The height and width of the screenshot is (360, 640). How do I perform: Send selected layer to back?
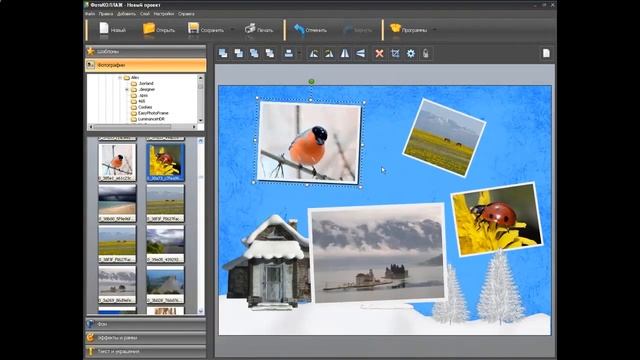click(x=269, y=53)
